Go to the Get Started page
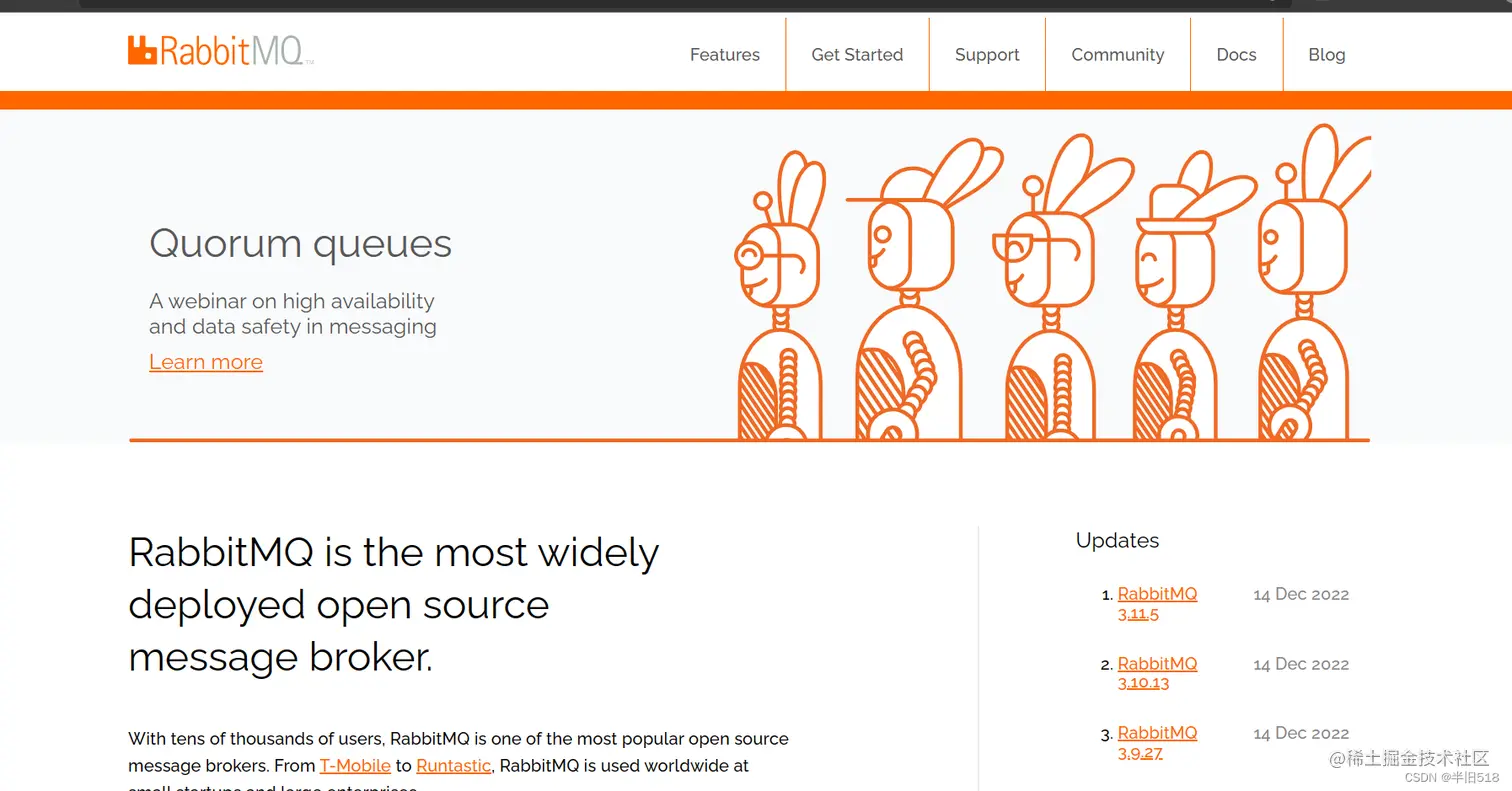 pyautogui.click(x=857, y=55)
